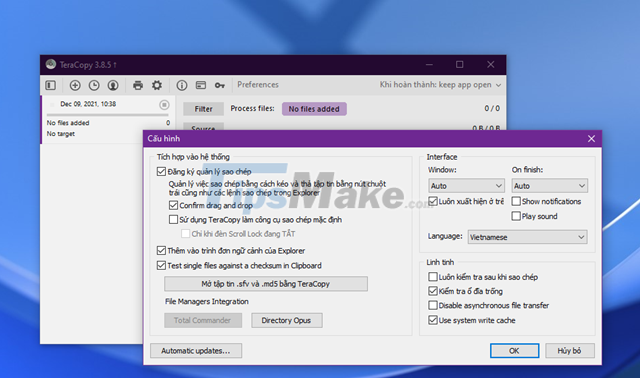Toggle the side panel icon in TeraCopy toolbar
640x378 pixels.
(x=51, y=85)
